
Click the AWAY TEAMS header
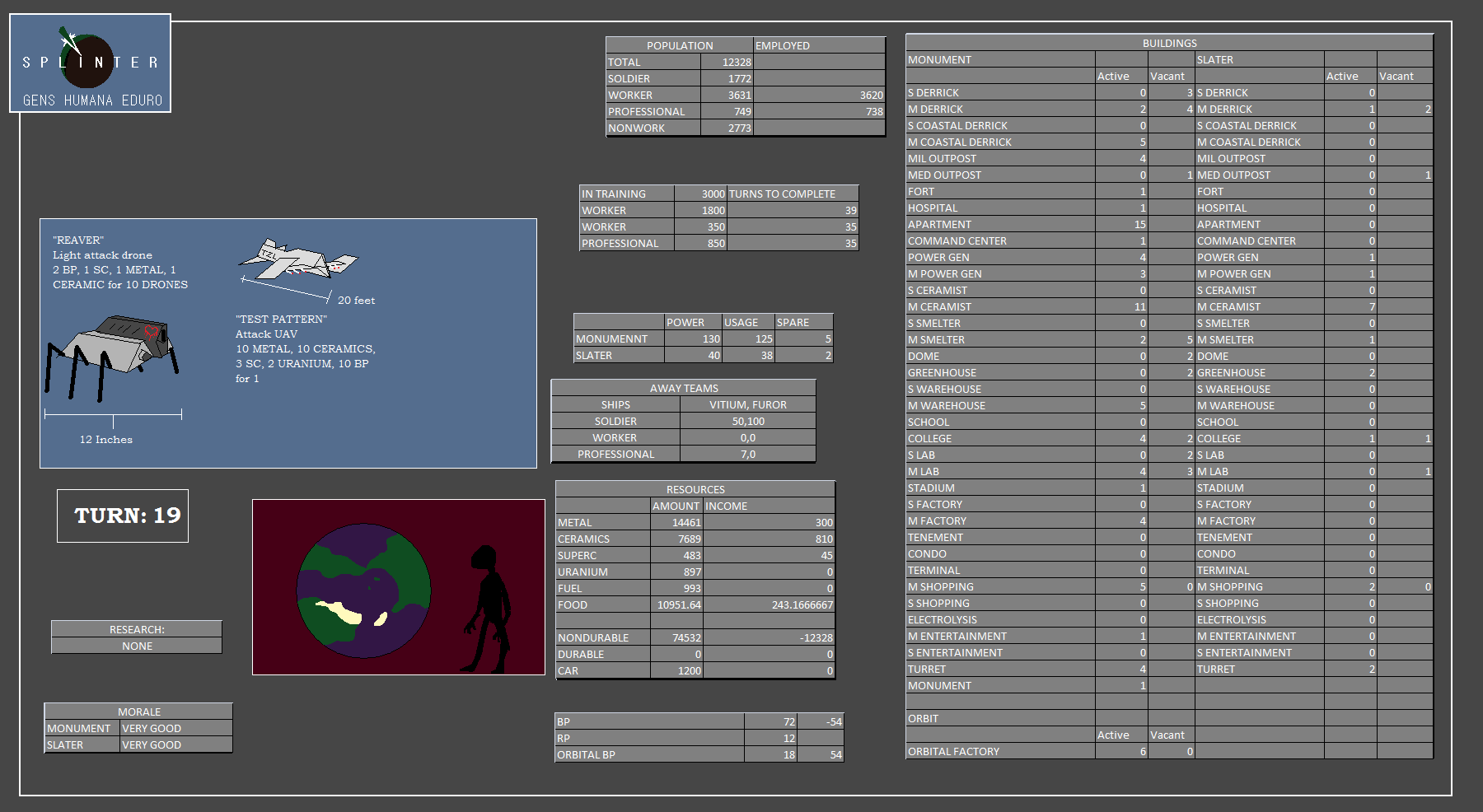[683, 388]
